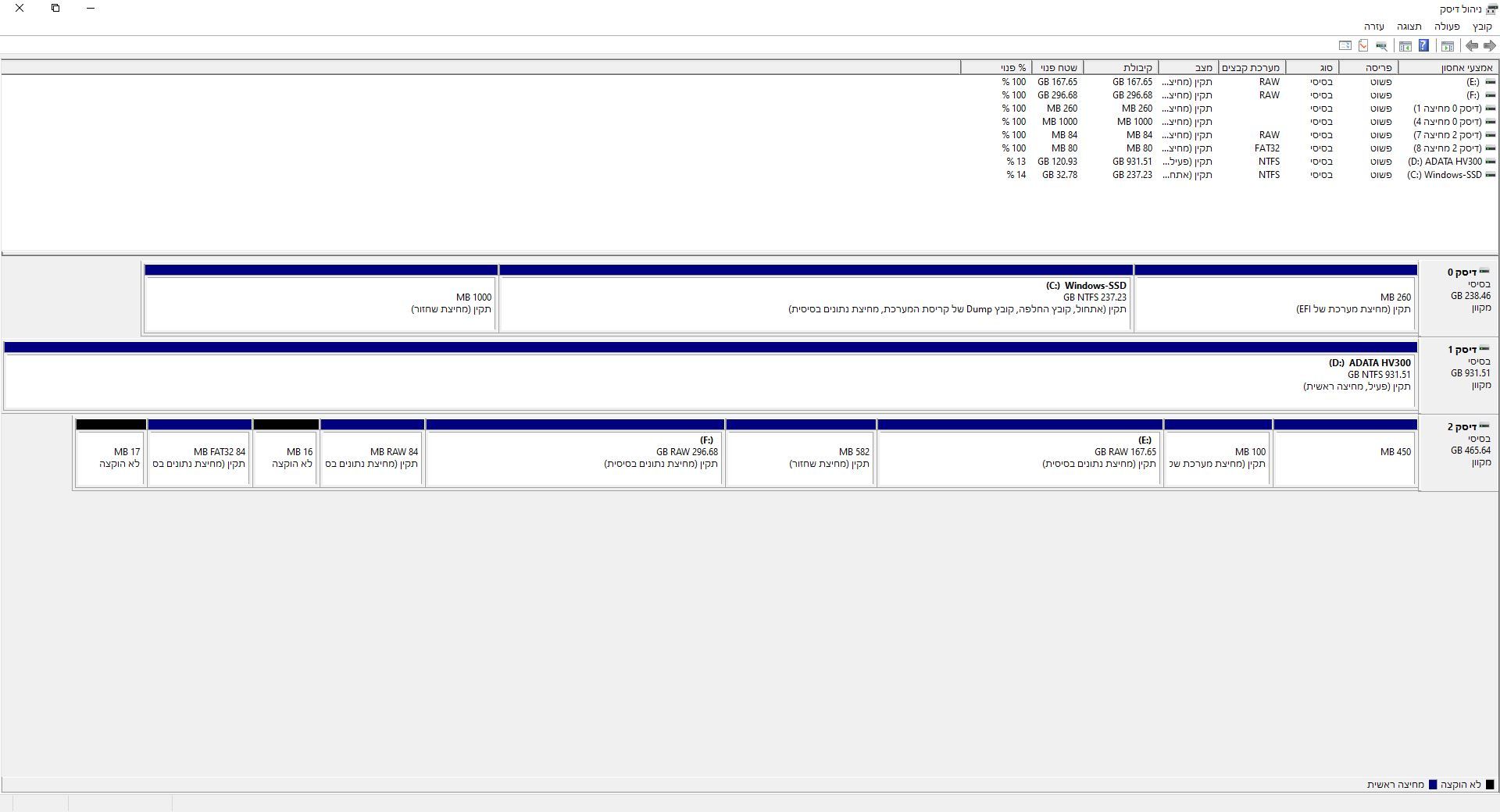Open the view settings list icon
The height and width of the screenshot is (812, 1500).
click(x=1345, y=45)
